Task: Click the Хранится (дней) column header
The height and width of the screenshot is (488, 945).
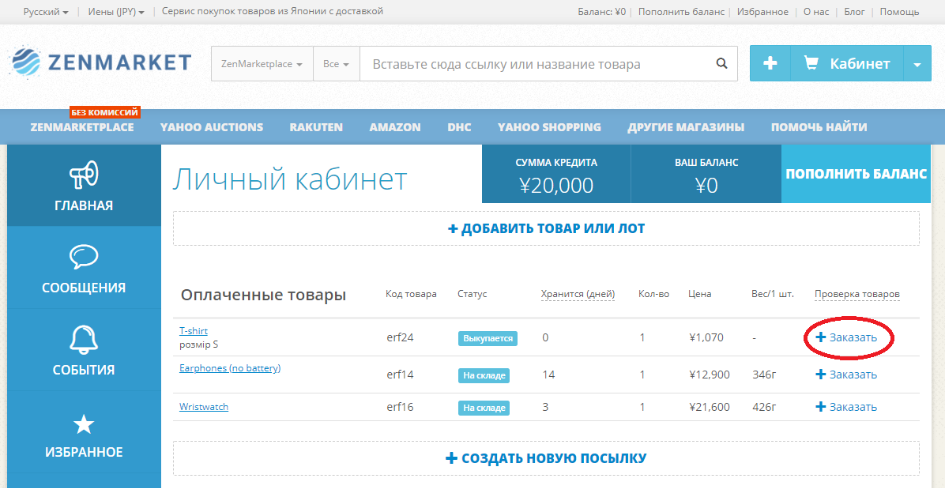Action: tap(578, 294)
